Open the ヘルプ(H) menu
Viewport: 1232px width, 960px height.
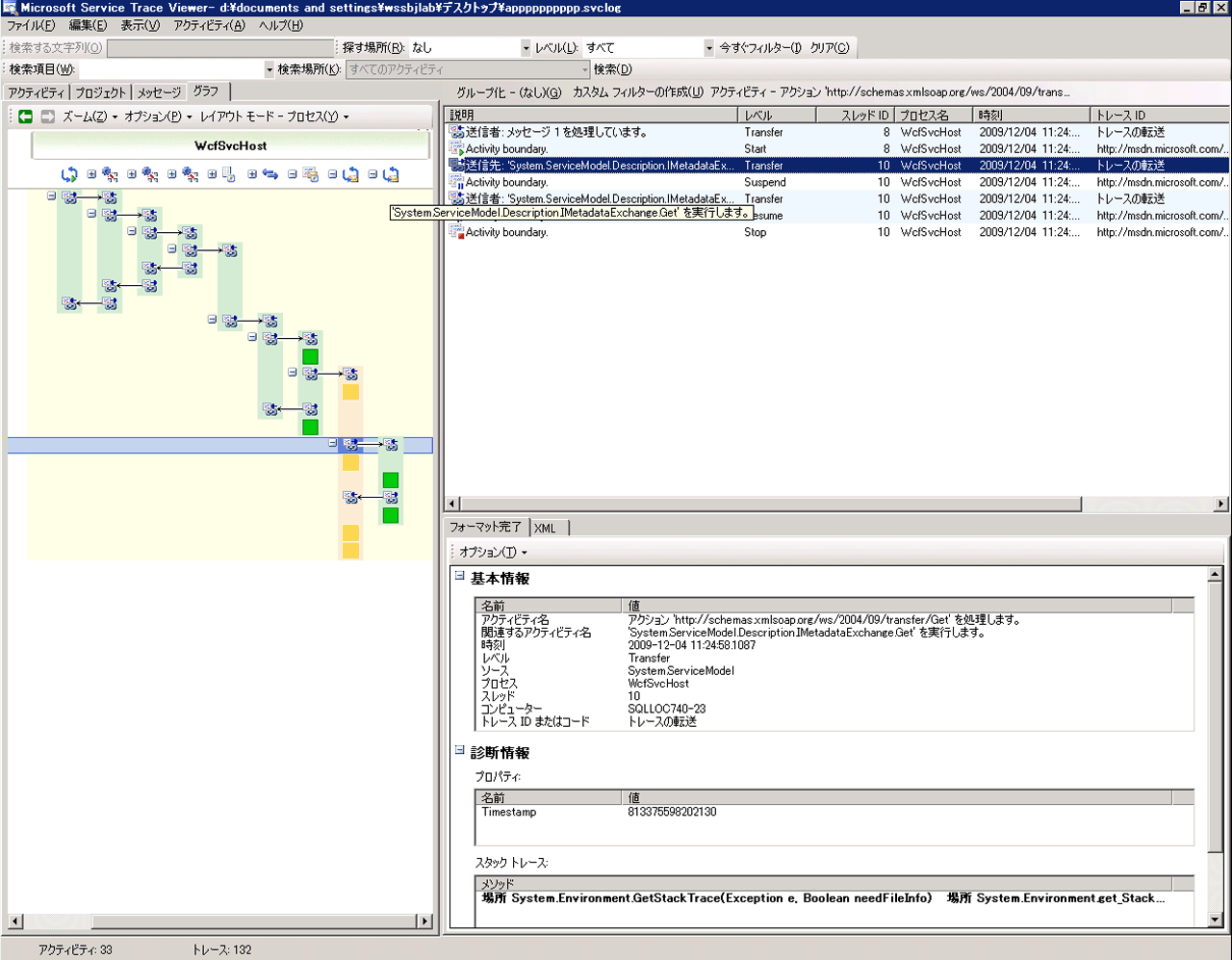280,26
